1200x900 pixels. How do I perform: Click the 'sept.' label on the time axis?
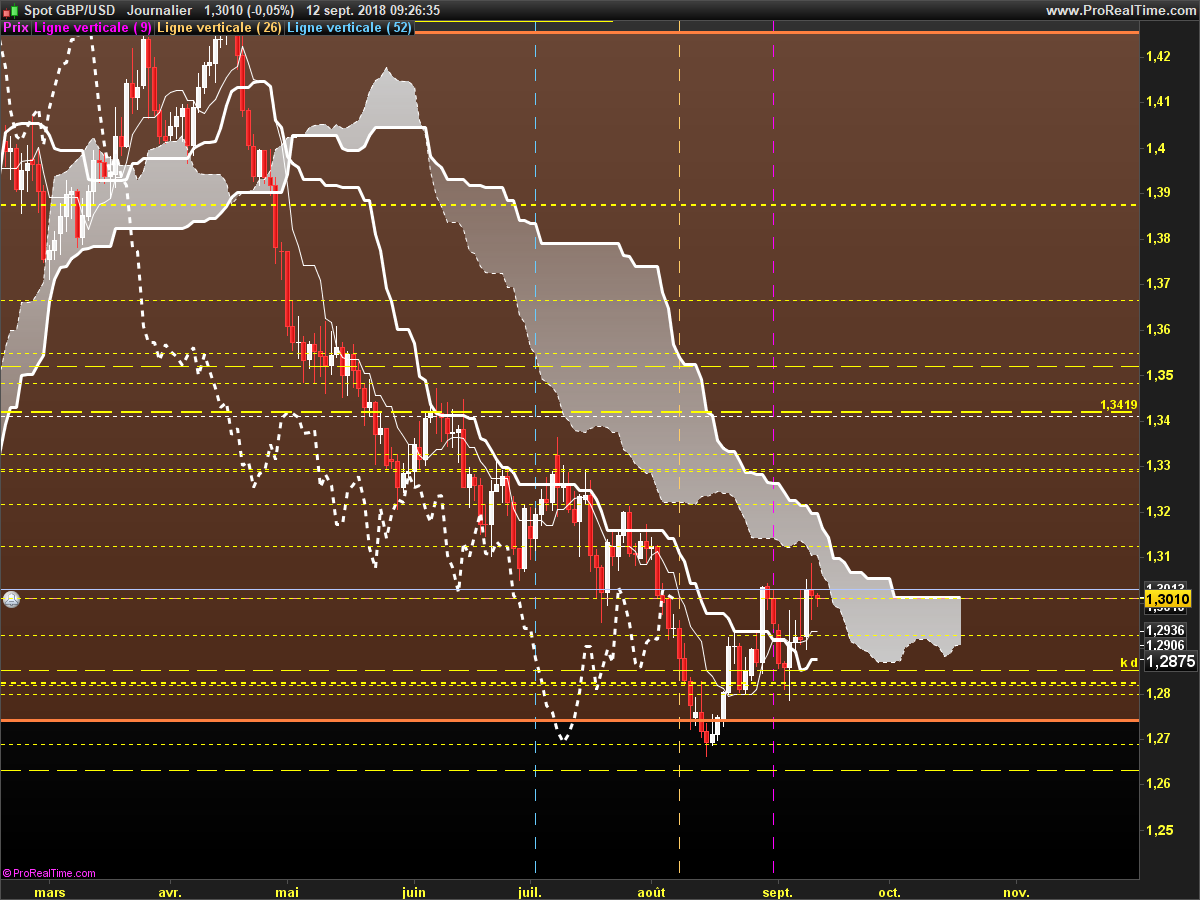click(x=777, y=891)
